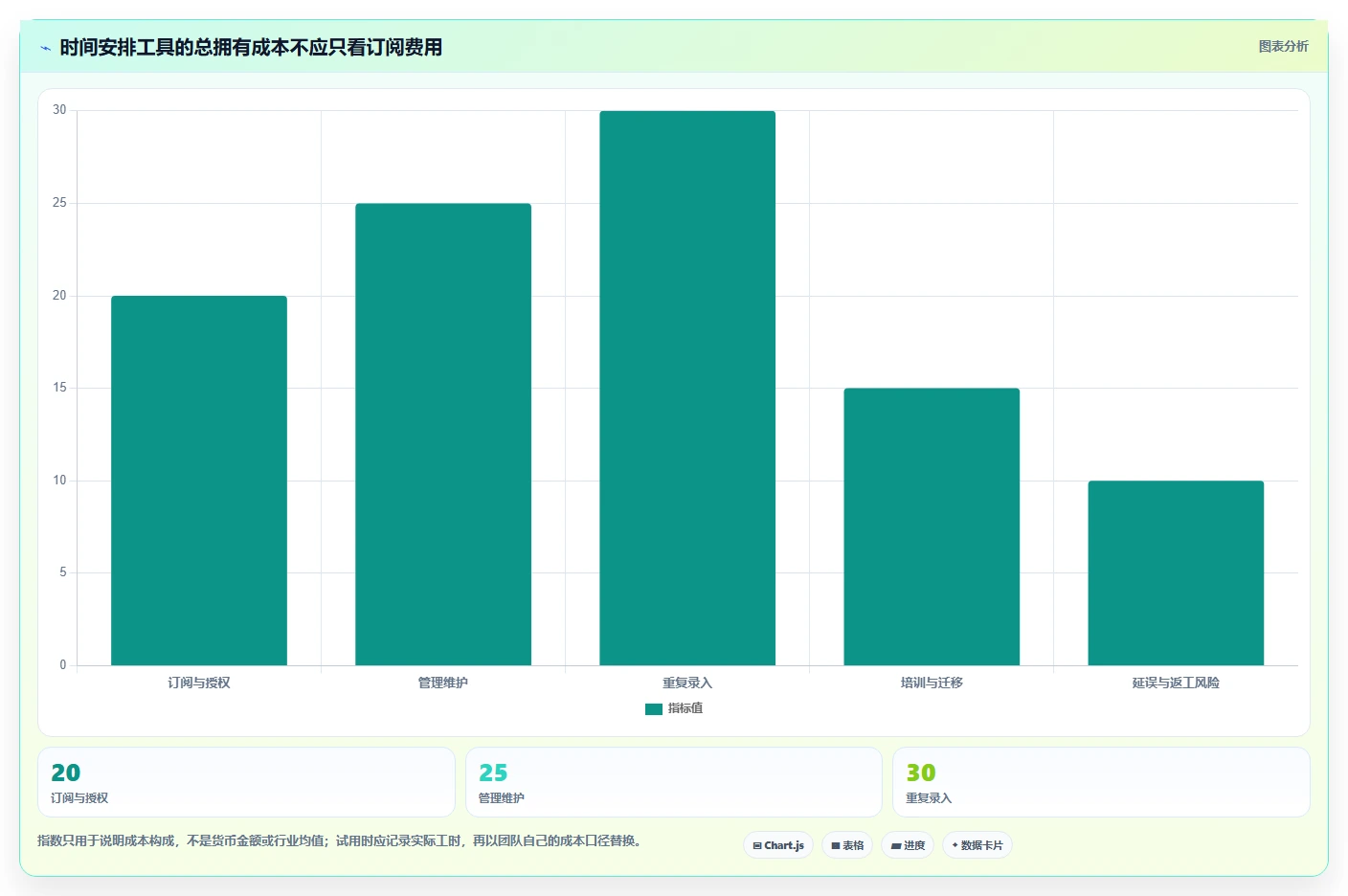Click the lightning icon beside the title
The width and height of the screenshot is (1348, 896).
[45, 48]
